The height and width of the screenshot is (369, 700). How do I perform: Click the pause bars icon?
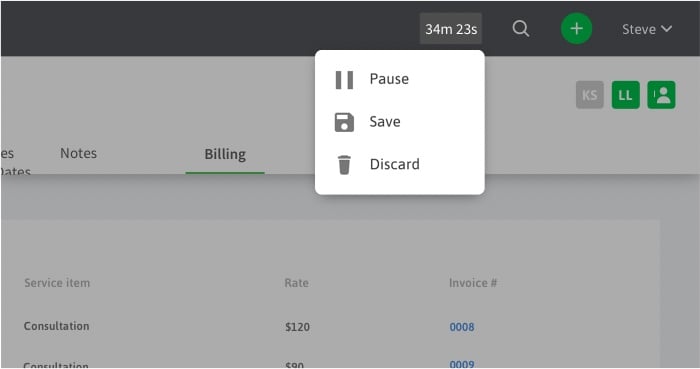tap(344, 80)
